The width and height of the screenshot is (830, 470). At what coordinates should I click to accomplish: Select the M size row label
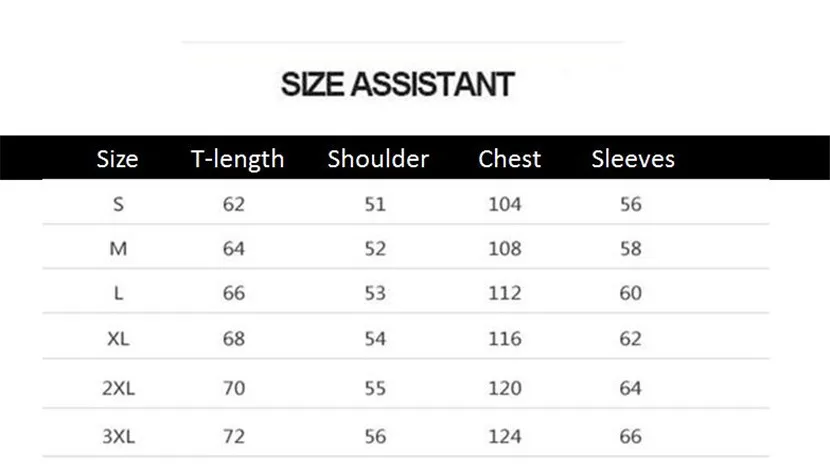[x=119, y=249]
